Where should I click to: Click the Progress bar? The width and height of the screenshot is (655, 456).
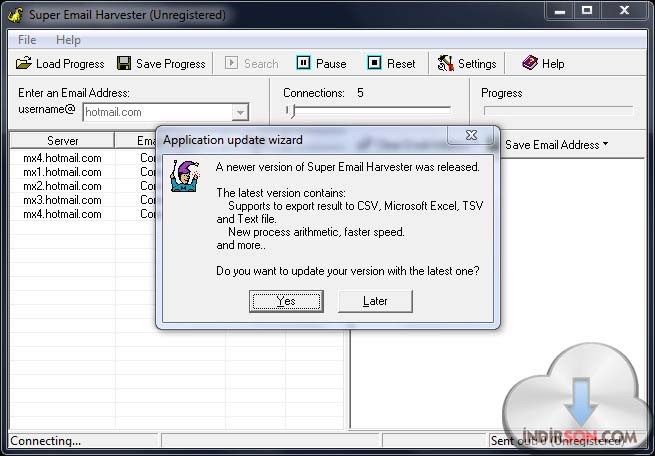tap(558, 111)
